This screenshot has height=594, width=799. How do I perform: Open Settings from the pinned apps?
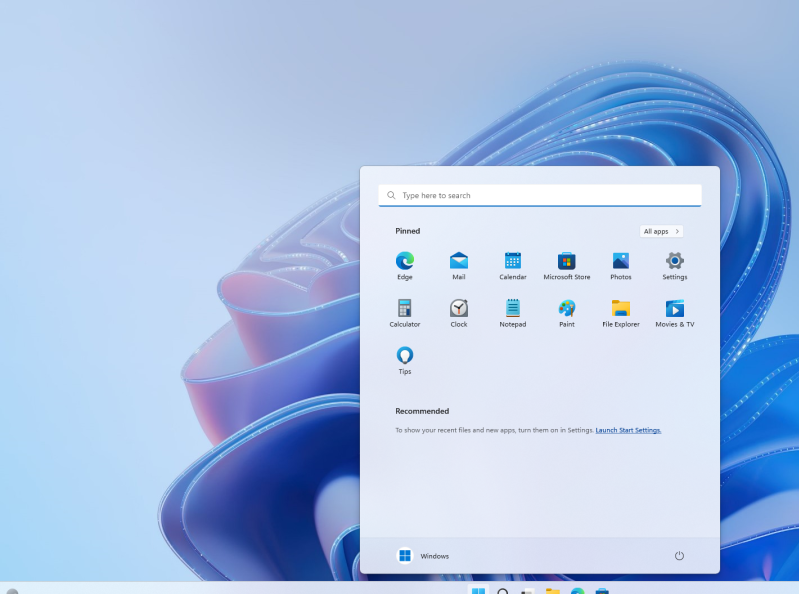click(x=675, y=266)
